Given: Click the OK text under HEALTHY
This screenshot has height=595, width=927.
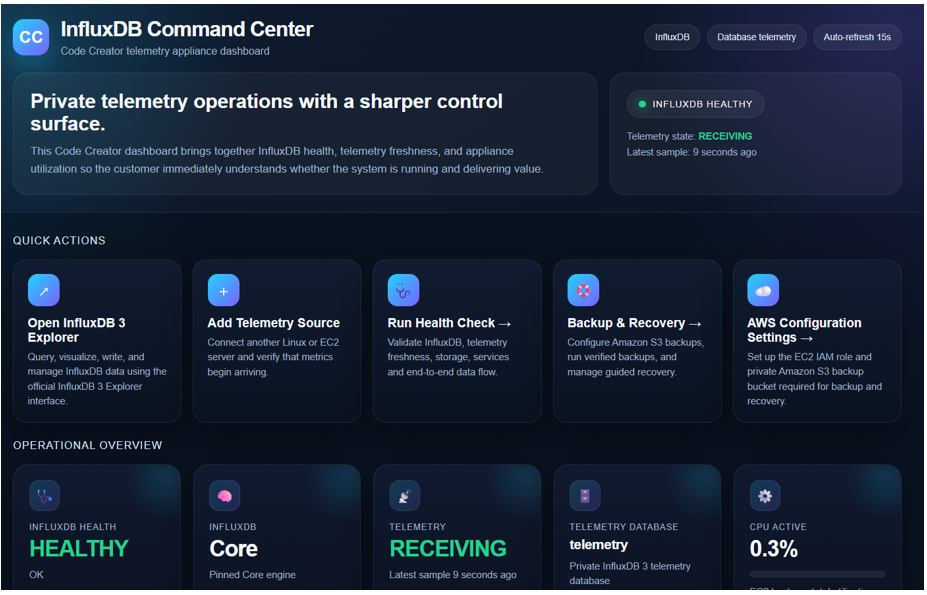Looking at the screenshot, I should (36, 575).
